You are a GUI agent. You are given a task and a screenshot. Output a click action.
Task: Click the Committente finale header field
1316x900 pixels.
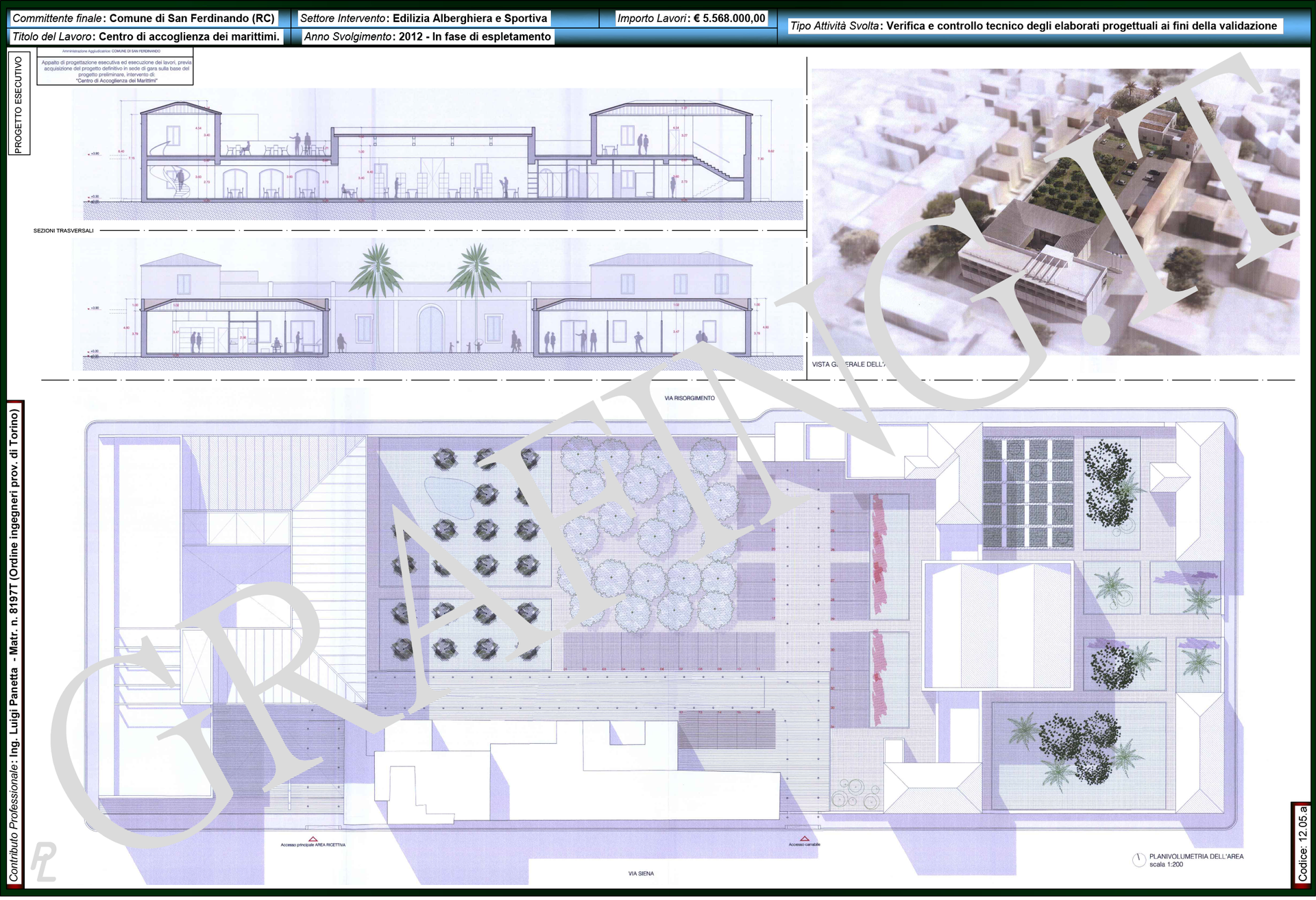click(143, 19)
